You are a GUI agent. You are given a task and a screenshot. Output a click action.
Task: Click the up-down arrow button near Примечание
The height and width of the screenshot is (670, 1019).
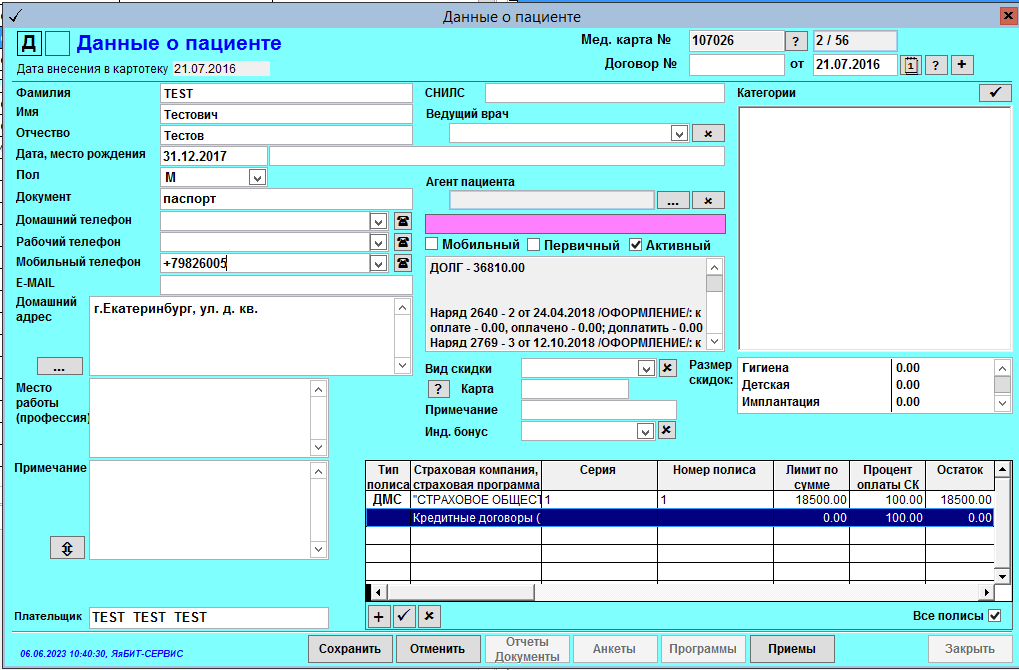[x=67, y=548]
